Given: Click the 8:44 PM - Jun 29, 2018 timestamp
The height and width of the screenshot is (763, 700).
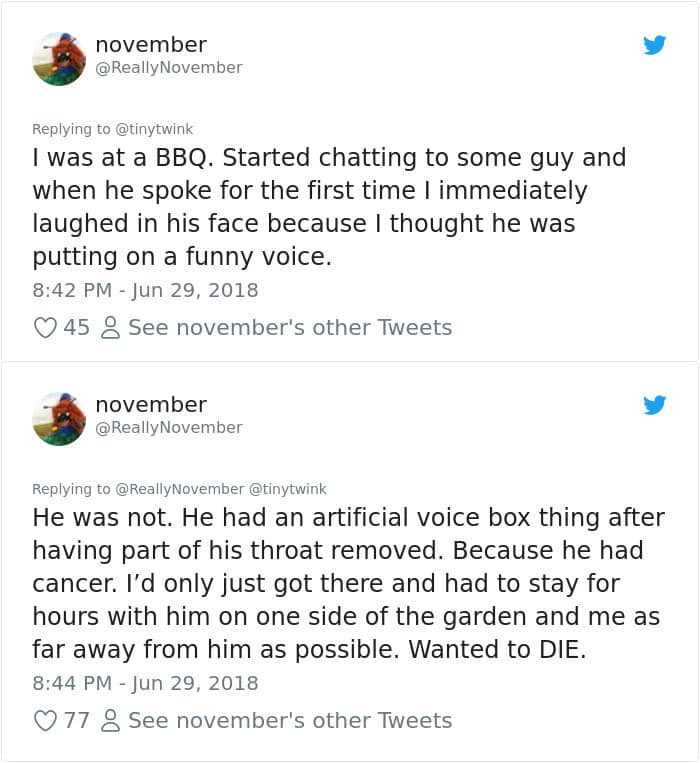Looking at the screenshot, I should [x=145, y=683].
